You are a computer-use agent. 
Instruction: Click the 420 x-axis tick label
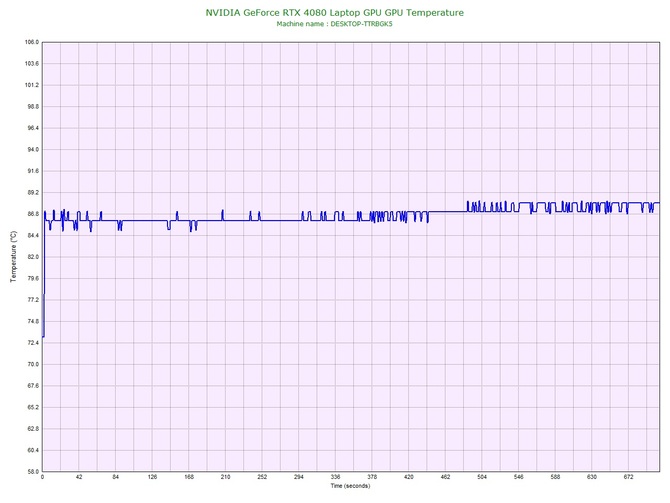[409, 477]
